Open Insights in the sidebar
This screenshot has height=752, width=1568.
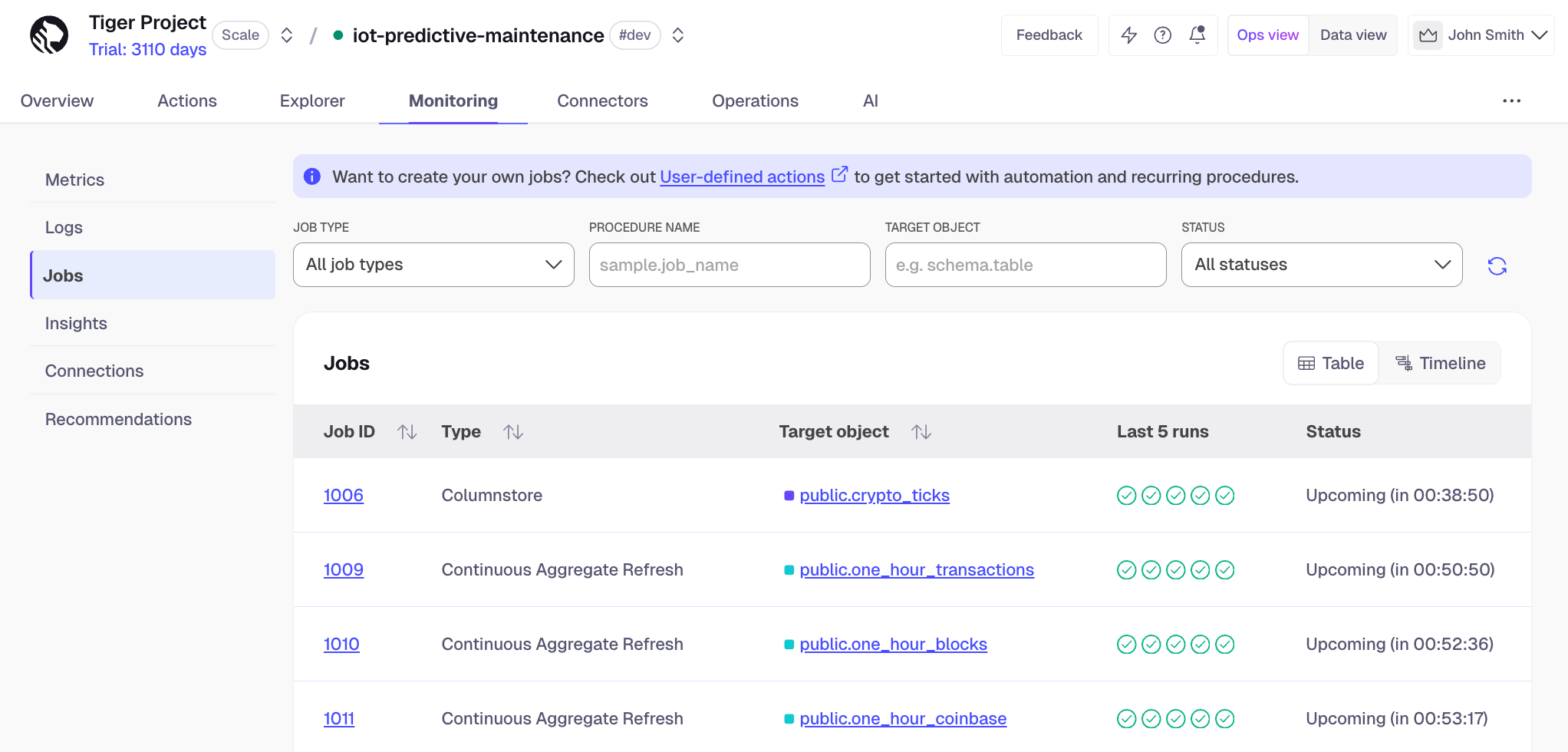[x=76, y=324]
